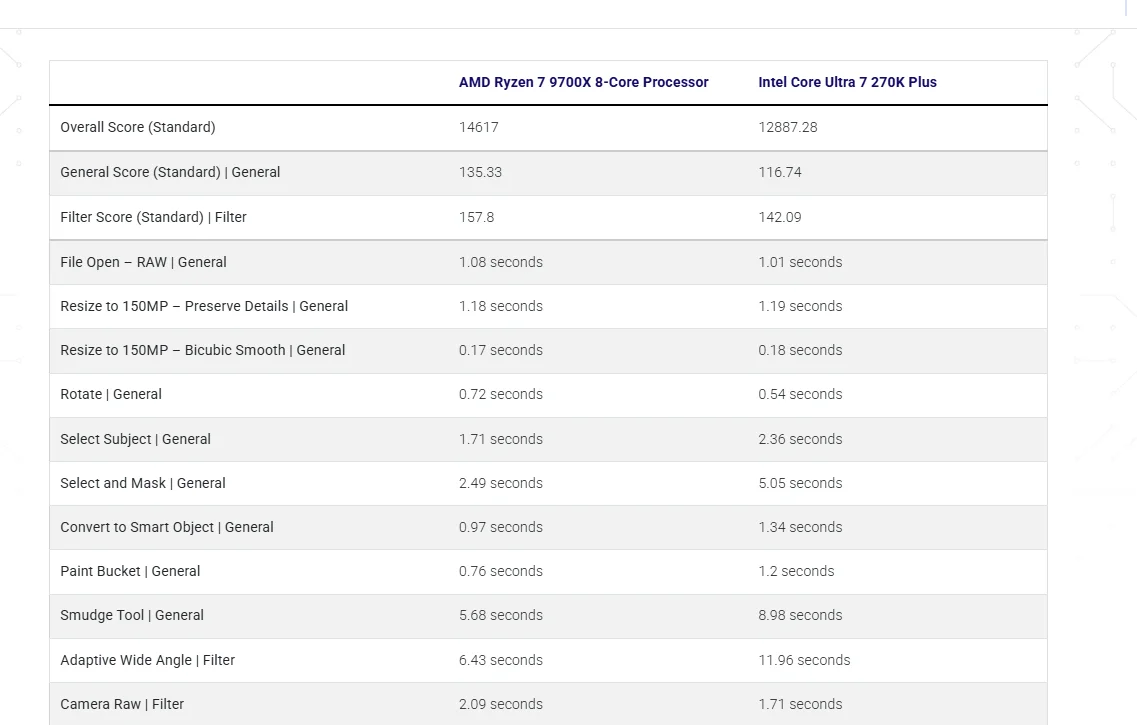
Task: Click the 1.08 seconds cell
Action: 500,262
